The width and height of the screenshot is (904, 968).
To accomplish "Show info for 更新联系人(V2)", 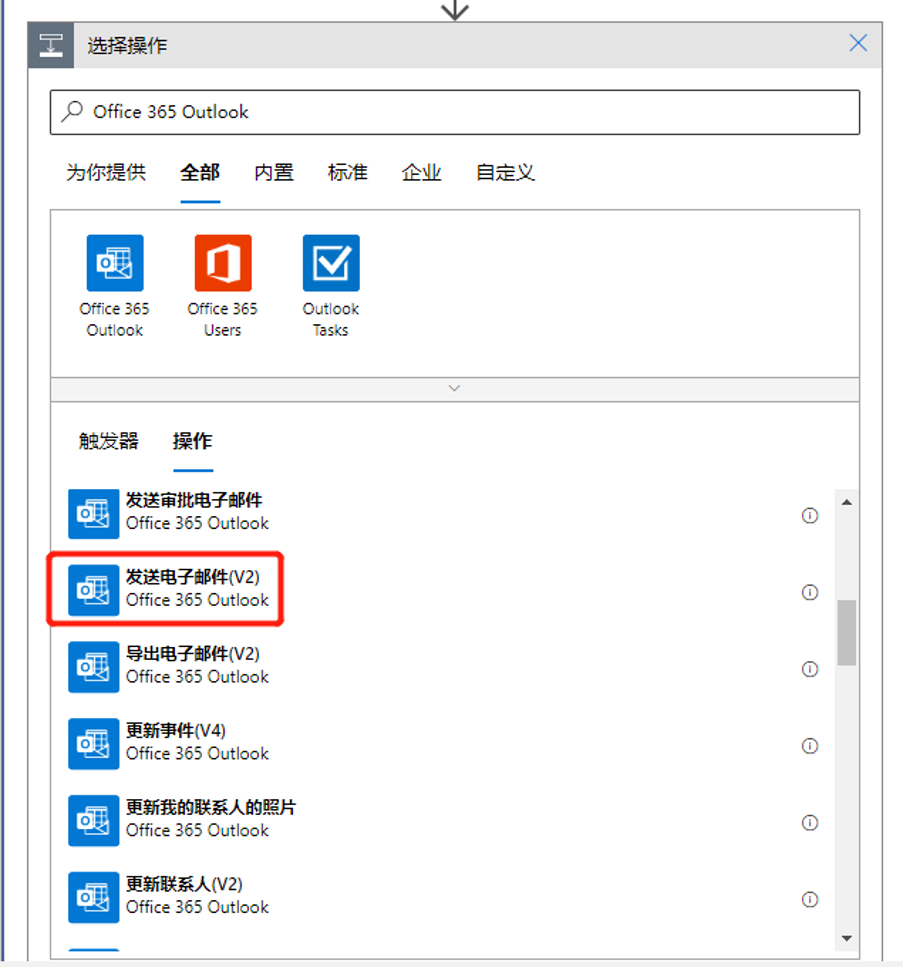I will click(x=810, y=899).
